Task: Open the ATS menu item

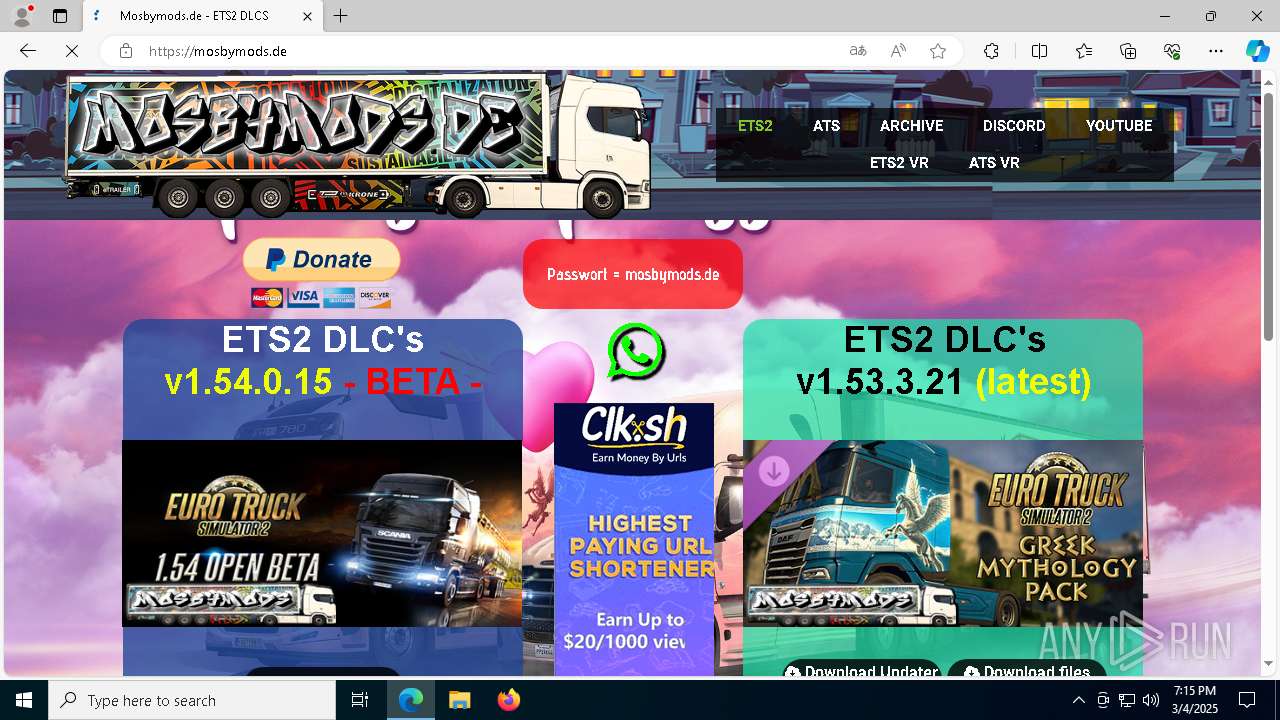Action: [826, 126]
